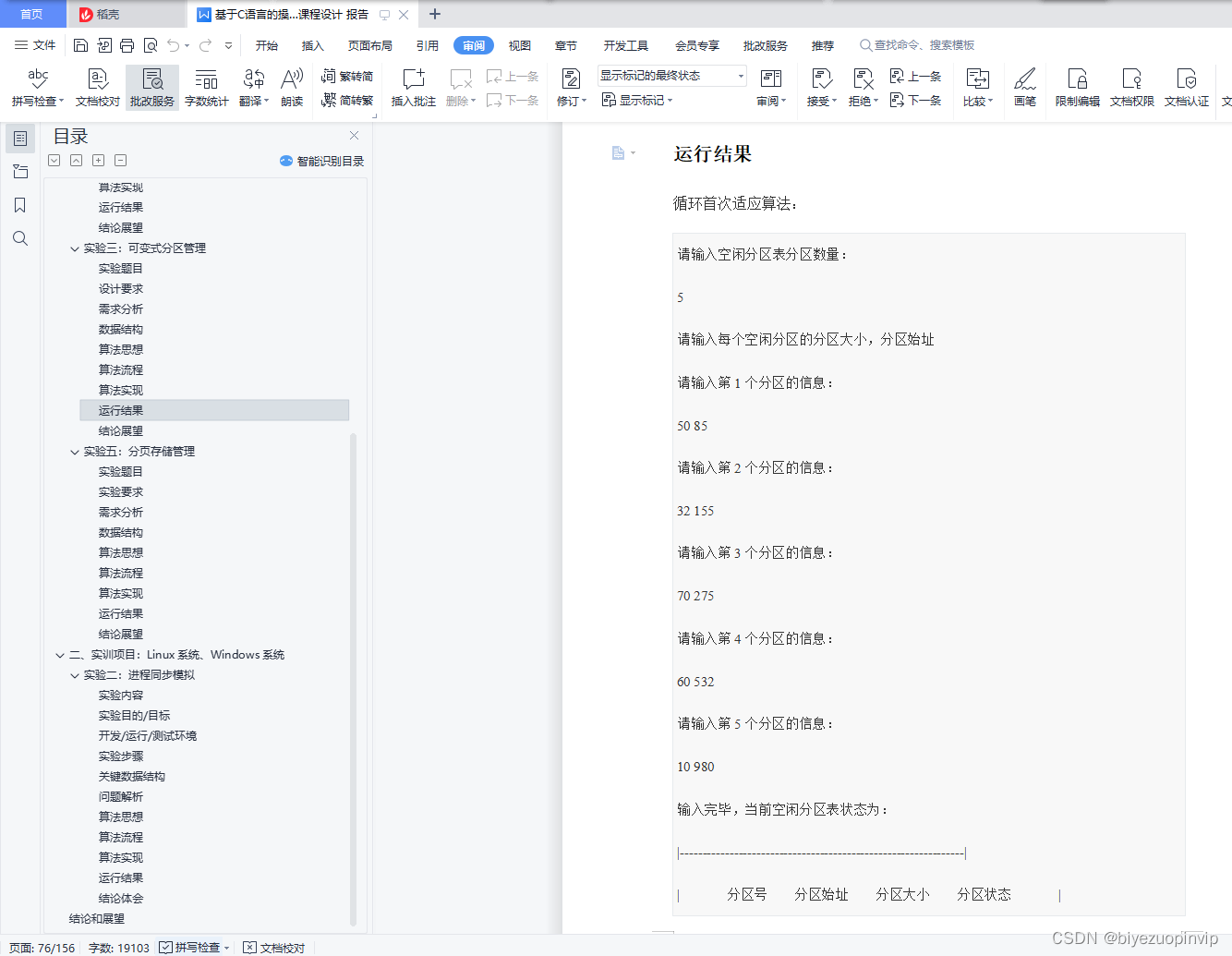
Task: Collapse 二、实训项目 tree node
Action: (60, 655)
